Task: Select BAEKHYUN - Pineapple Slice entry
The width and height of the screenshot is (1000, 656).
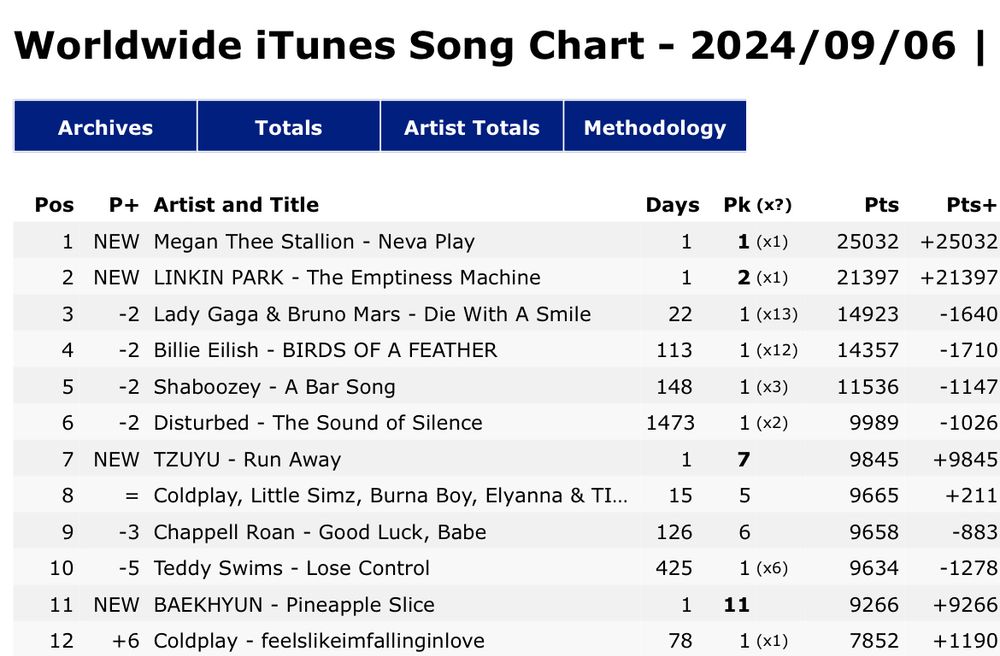Action: pyautogui.click(x=294, y=605)
